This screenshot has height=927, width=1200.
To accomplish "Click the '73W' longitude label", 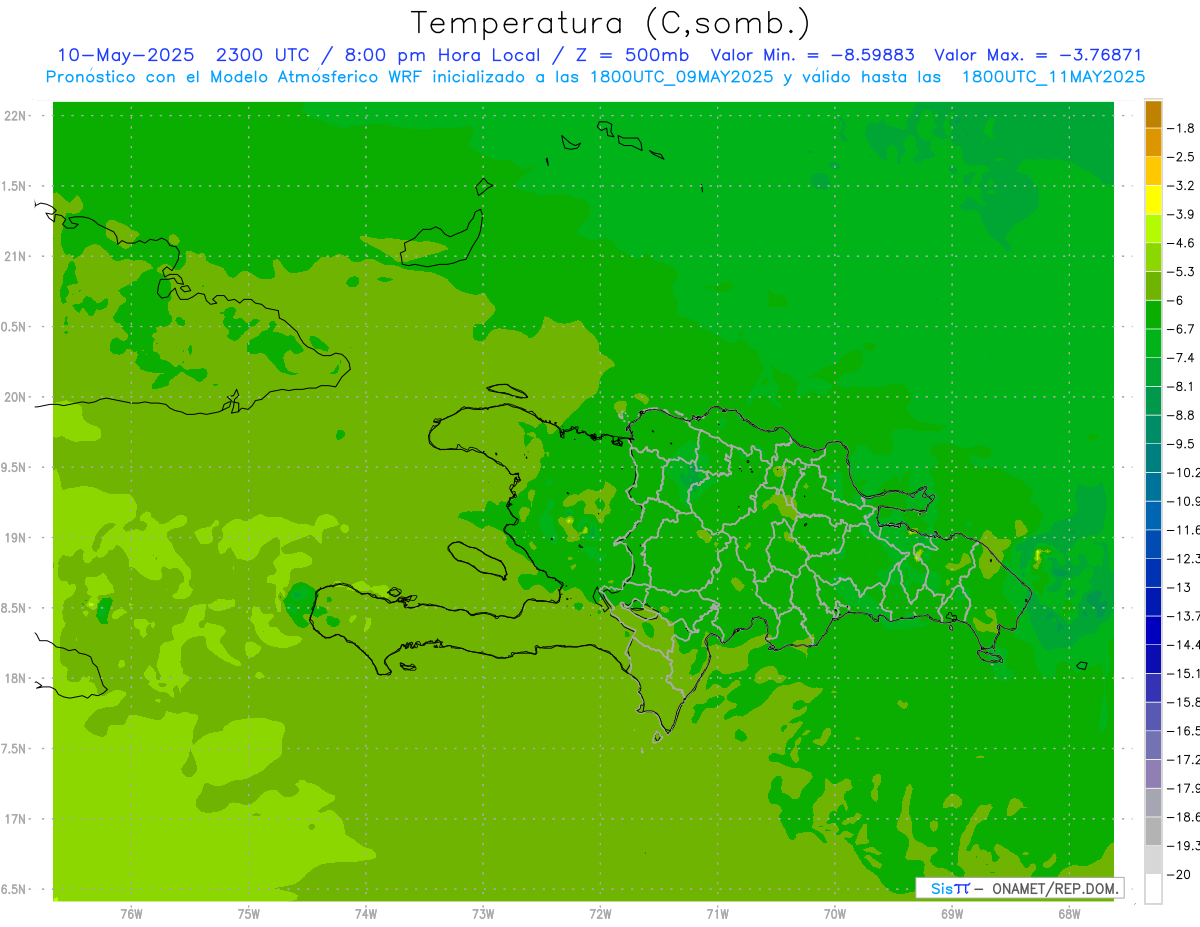I will point(483,914).
